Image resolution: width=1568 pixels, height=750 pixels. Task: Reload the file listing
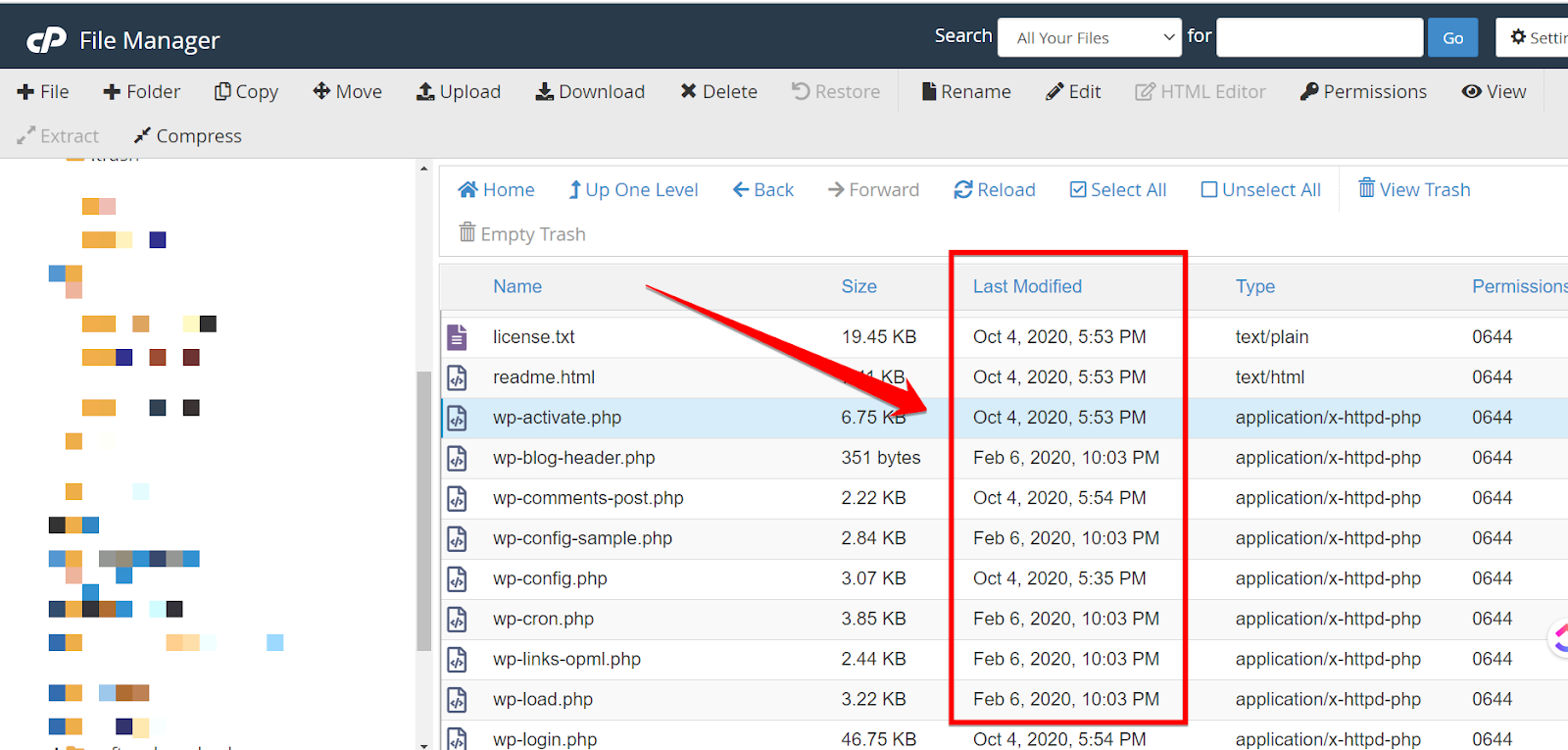pos(994,189)
